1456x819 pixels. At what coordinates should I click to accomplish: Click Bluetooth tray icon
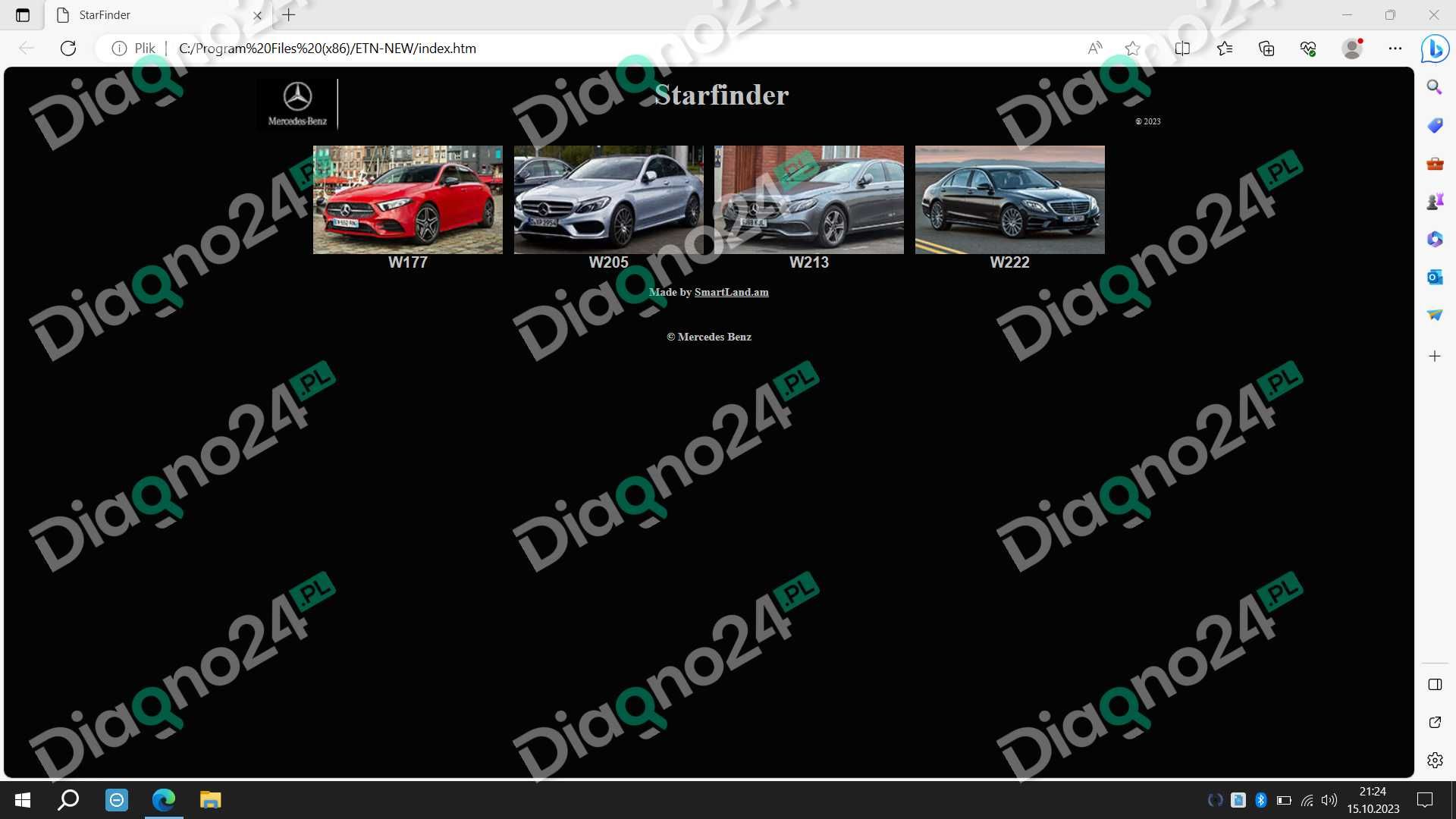tap(1261, 800)
